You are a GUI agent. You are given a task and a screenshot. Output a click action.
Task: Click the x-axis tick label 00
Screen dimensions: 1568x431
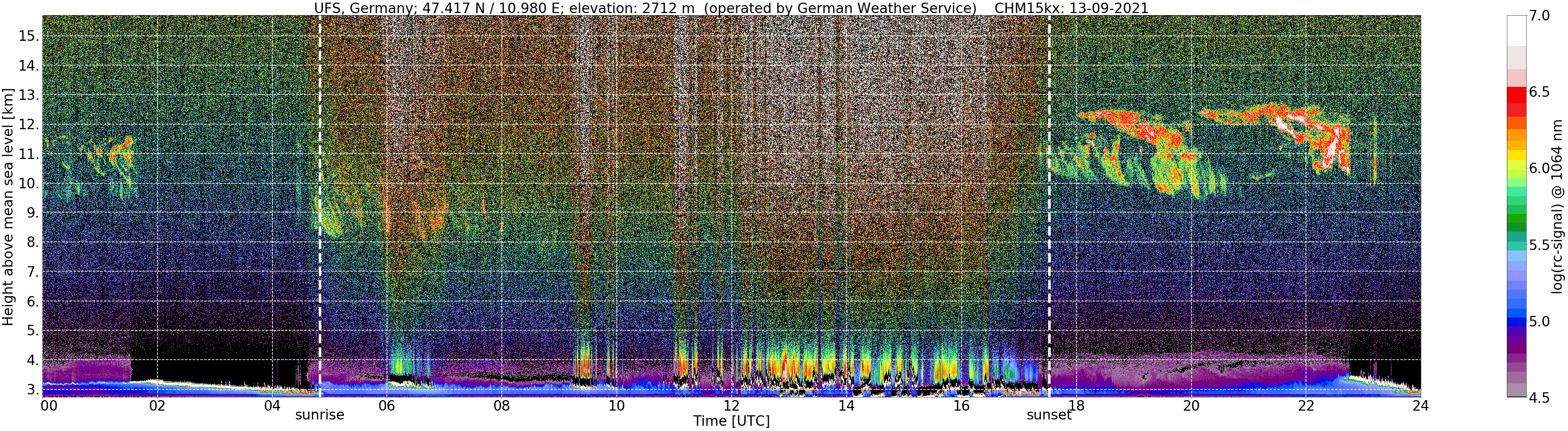point(49,405)
